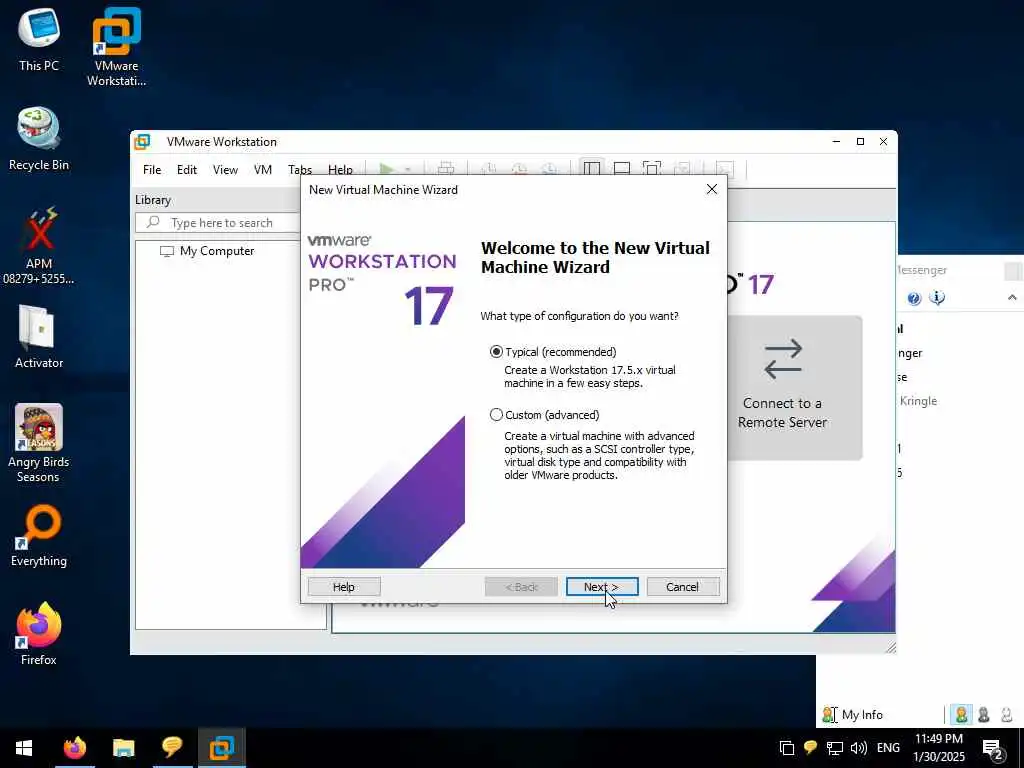Click the info icon in Messenger window
Image resolution: width=1024 pixels, height=768 pixels.
click(937, 298)
